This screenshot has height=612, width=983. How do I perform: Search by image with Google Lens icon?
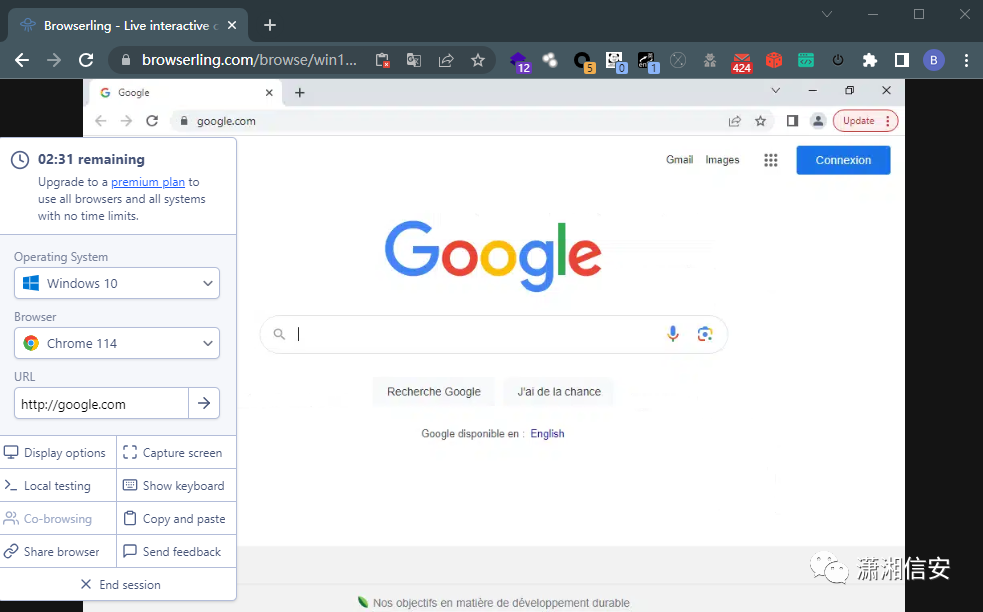click(x=705, y=334)
